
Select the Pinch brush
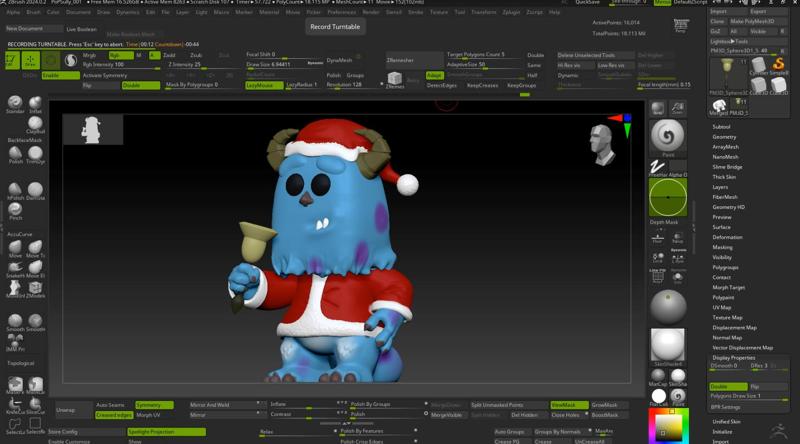pos(15,210)
